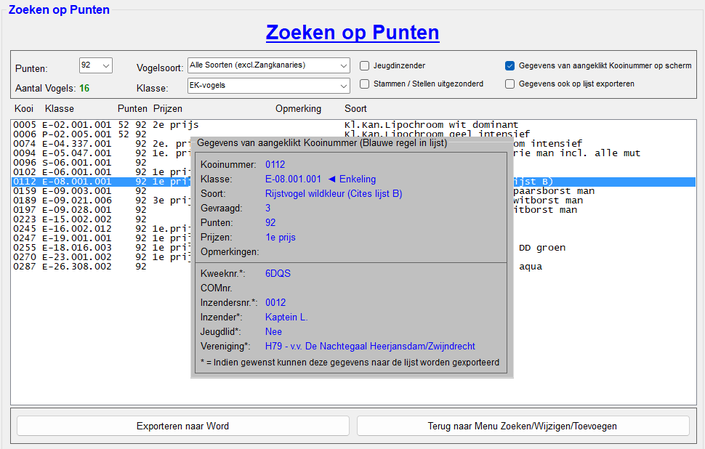Select list row for Kooi 0005
The image size is (705, 449).
click(100, 124)
